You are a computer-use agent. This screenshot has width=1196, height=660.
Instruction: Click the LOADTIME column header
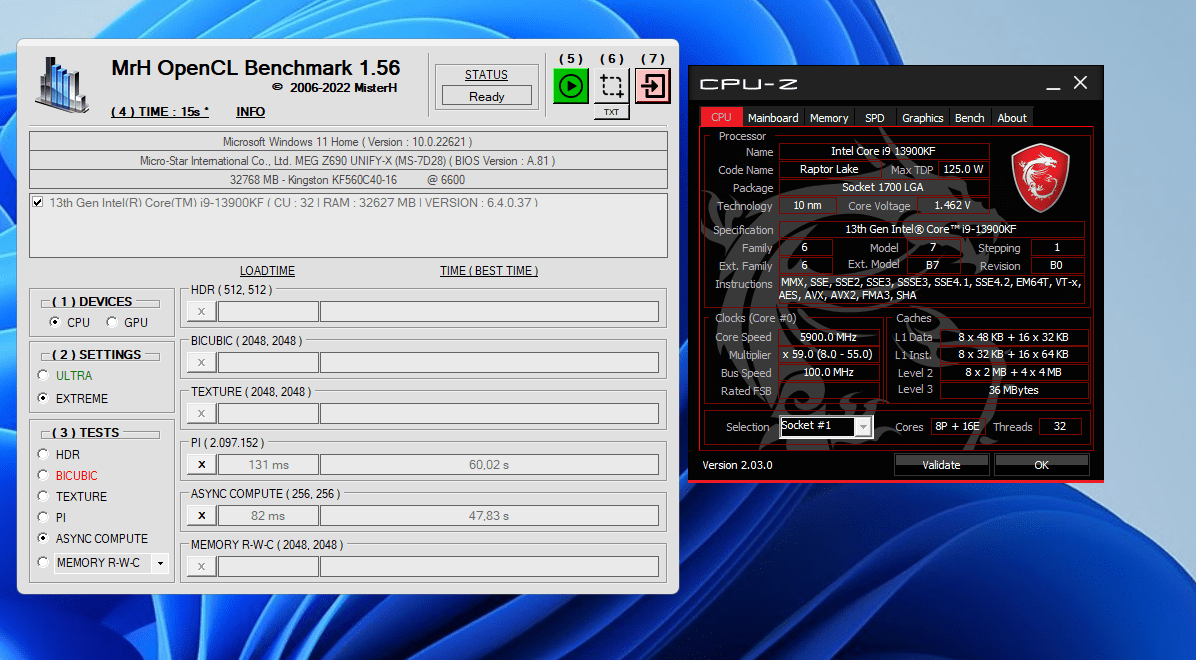pyautogui.click(x=267, y=271)
